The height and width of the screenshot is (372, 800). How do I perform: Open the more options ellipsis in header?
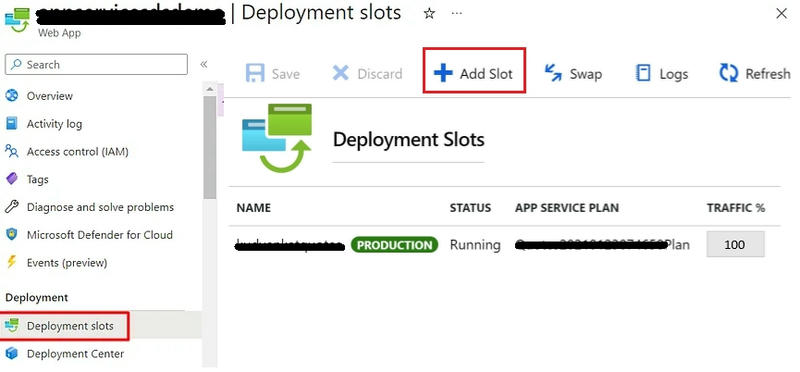pyautogui.click(x=457, y=14)
